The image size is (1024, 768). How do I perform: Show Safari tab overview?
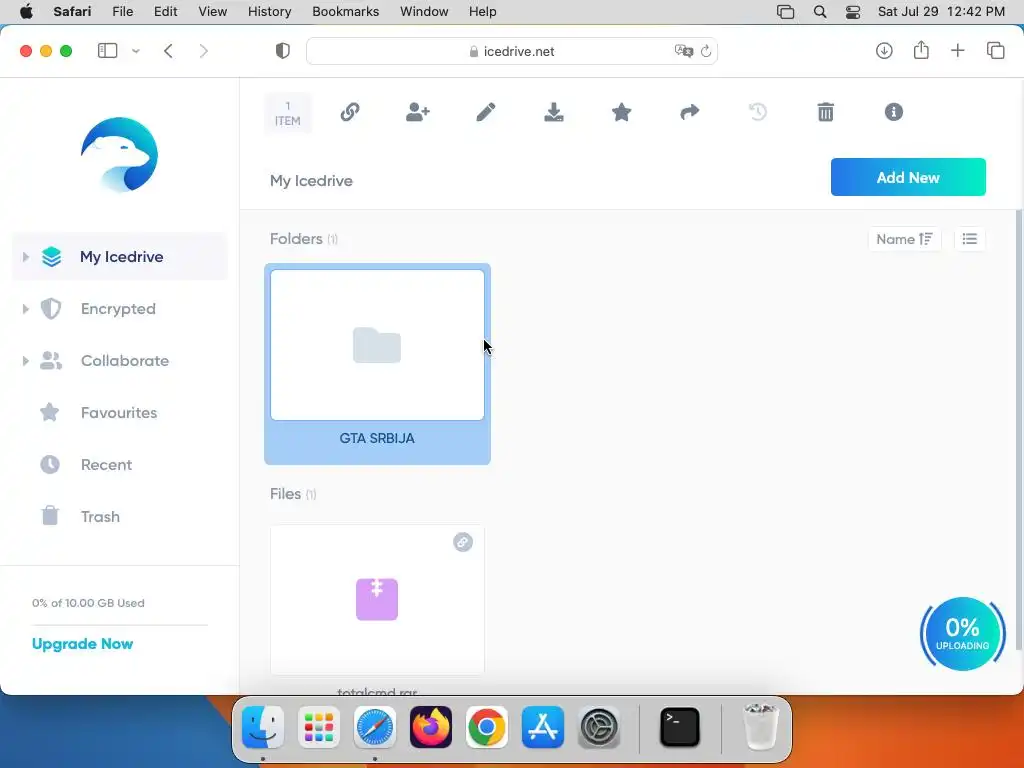tap(996, 51)
